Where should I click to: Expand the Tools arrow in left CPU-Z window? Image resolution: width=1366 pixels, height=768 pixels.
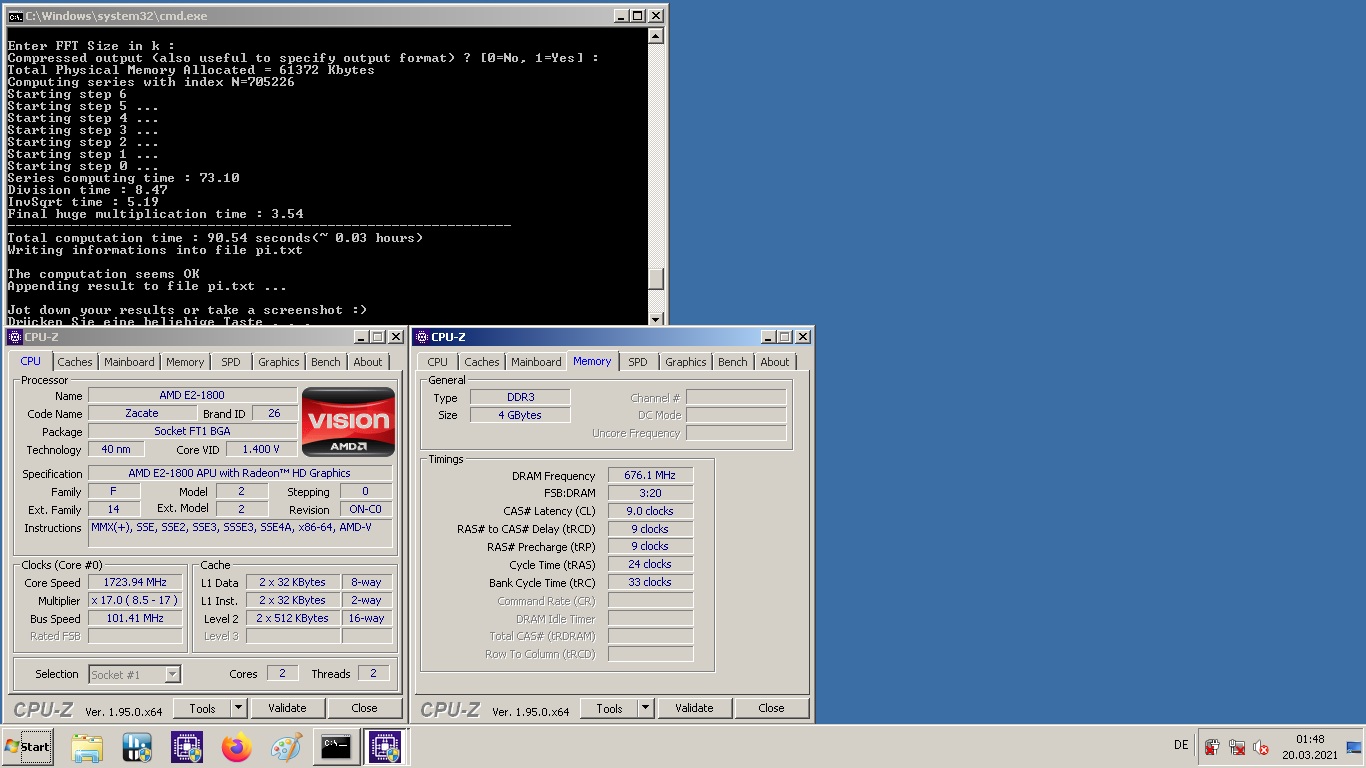pyautogui.click(x=239, y=708)
